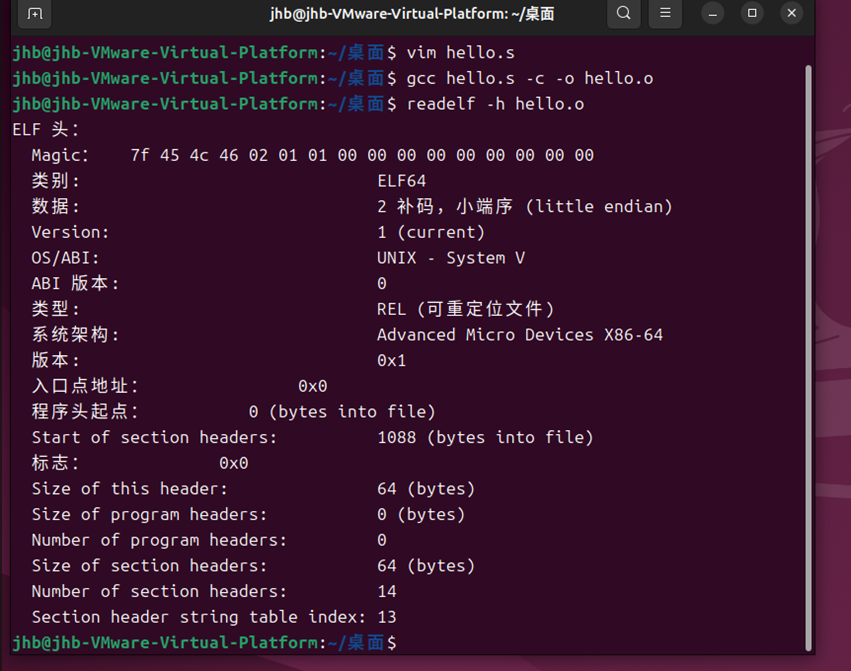851x671 pixels.
Task: Click the '程序头起点:' label
Action: click(x=85, y=412)
